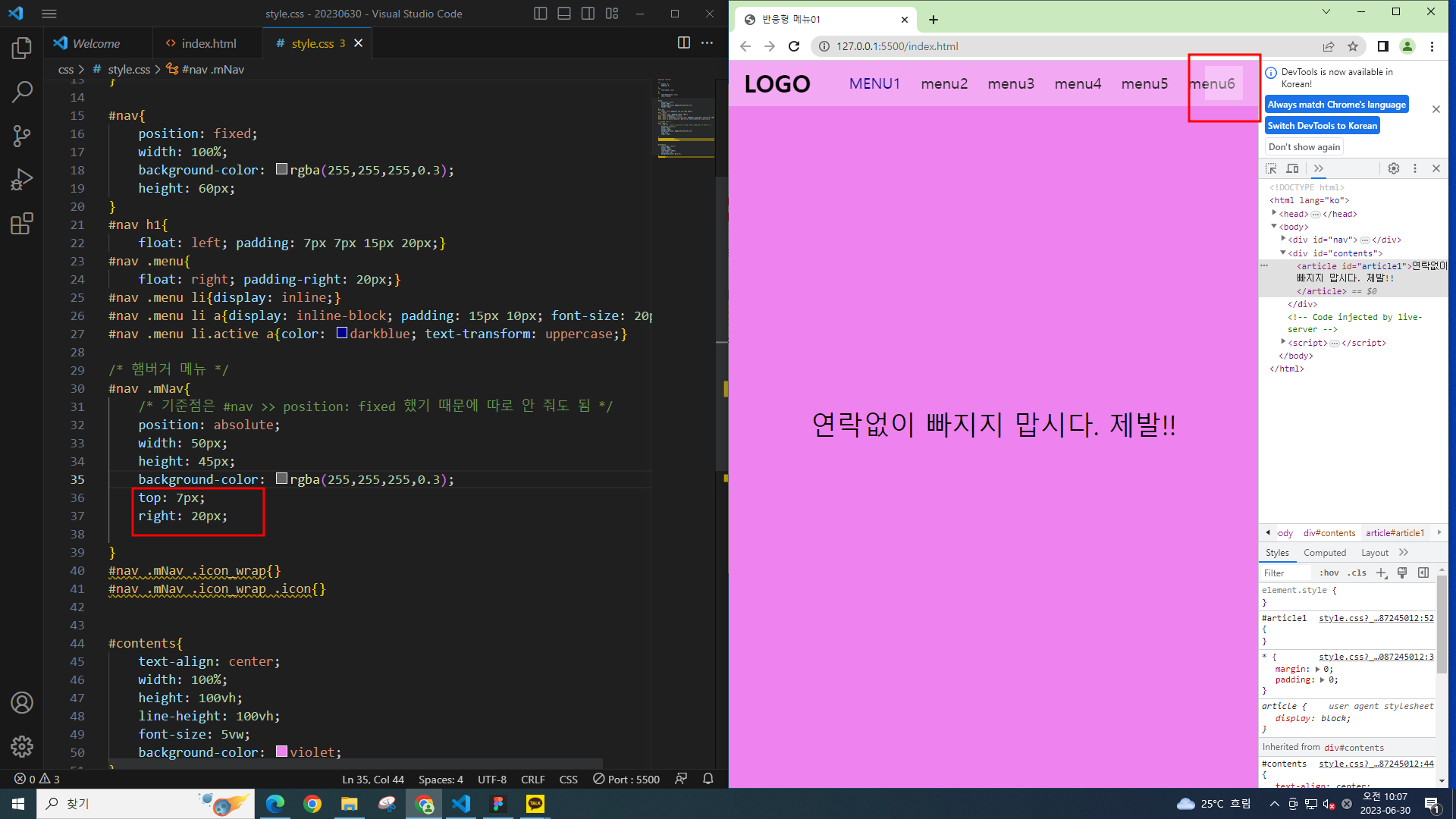Click the Filter input in Styles pane
The height and width of the screenshot is (819, 1456).
[1285, 573]
